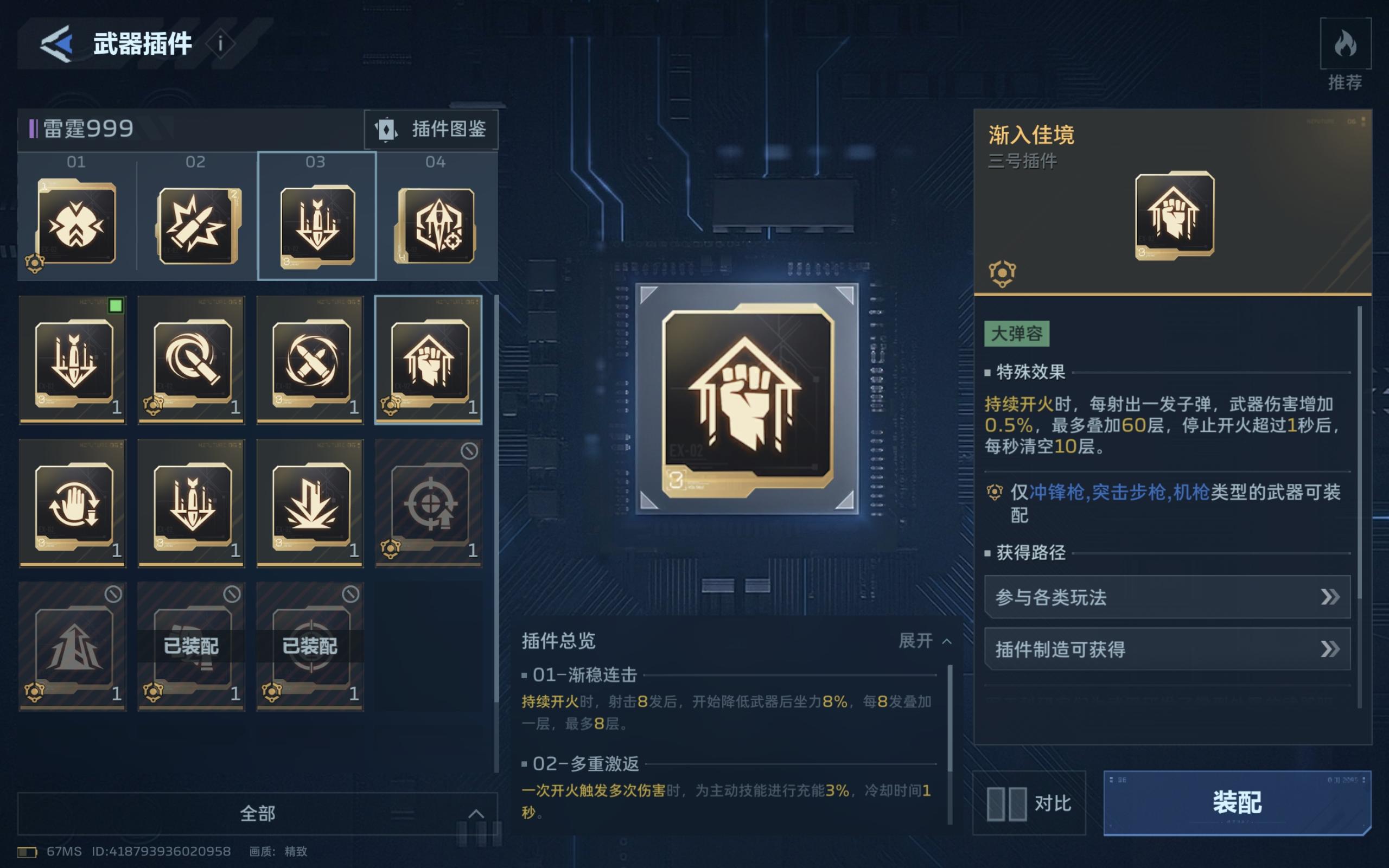Toggle the 对比 compare option
The image size is (1389, 868).
click(1029, 803)
